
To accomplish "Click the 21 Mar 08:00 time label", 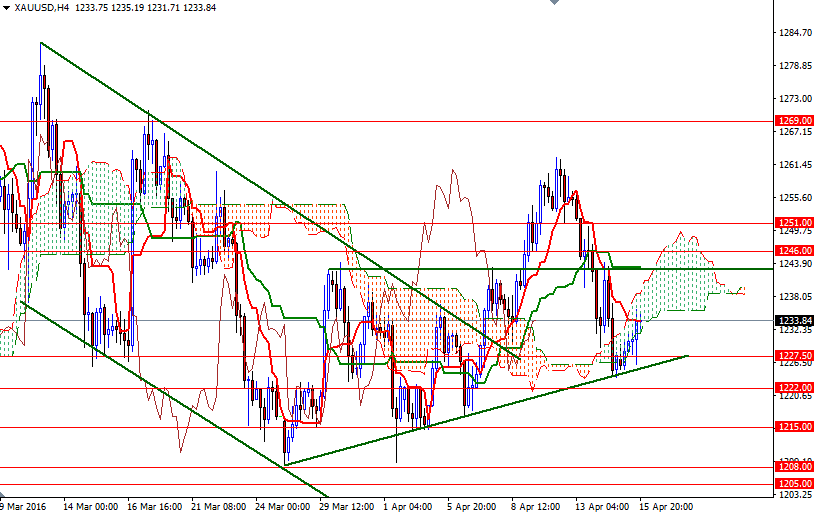I will click(219, 507).
